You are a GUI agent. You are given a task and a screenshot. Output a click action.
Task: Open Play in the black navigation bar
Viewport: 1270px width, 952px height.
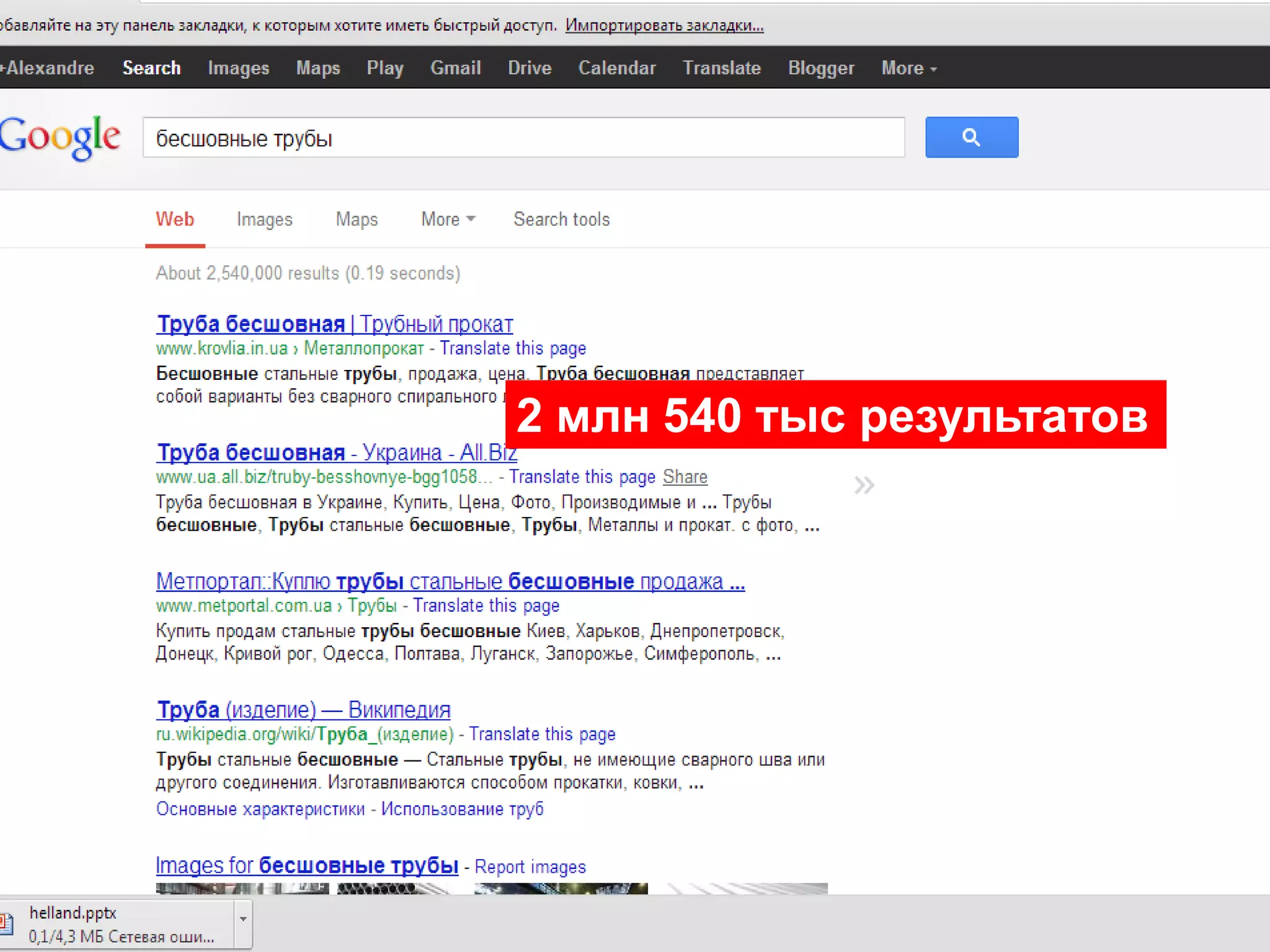click(385, 68)
